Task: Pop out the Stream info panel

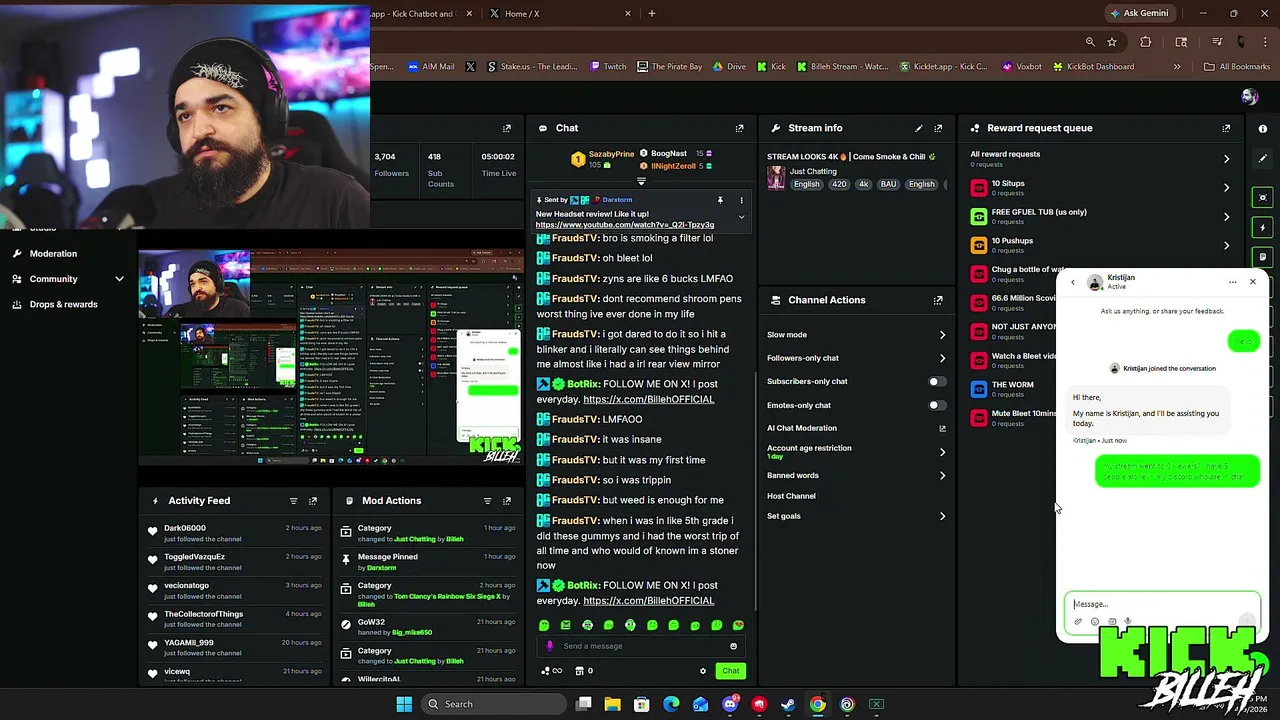Action: 938,128
